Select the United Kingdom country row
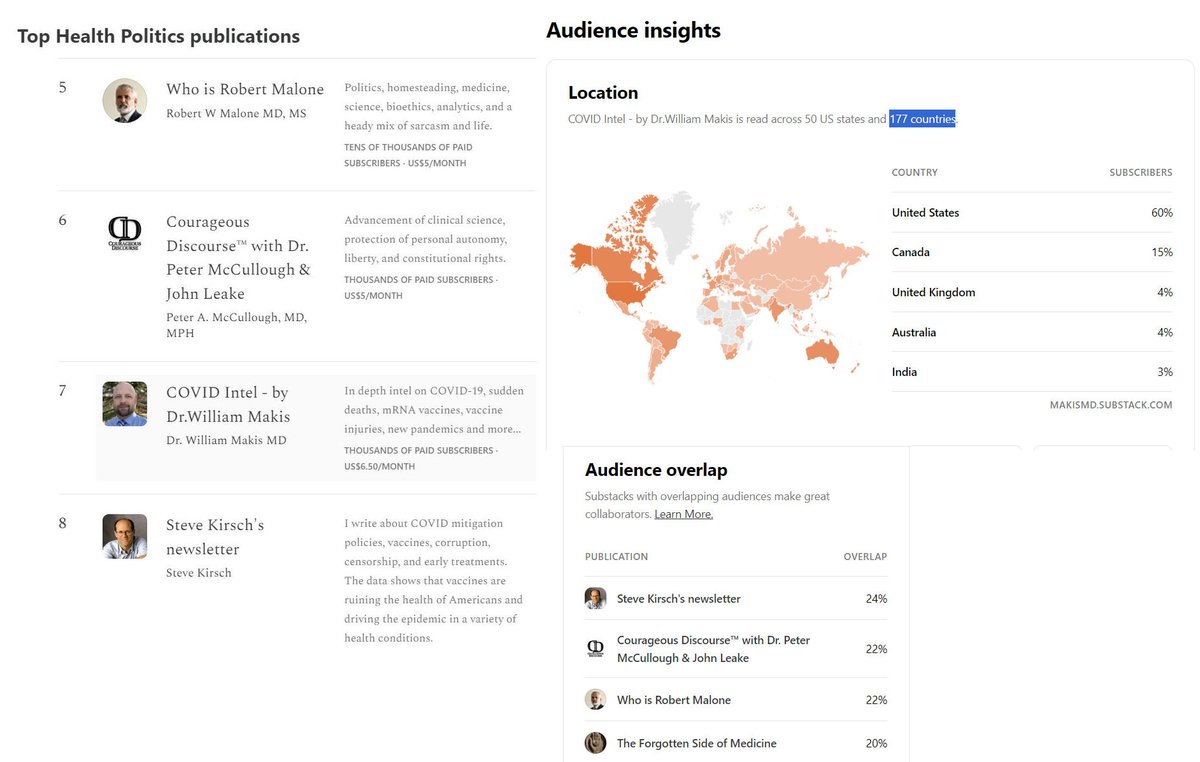Screen dimensions: 1200x762 [1032, 292]
